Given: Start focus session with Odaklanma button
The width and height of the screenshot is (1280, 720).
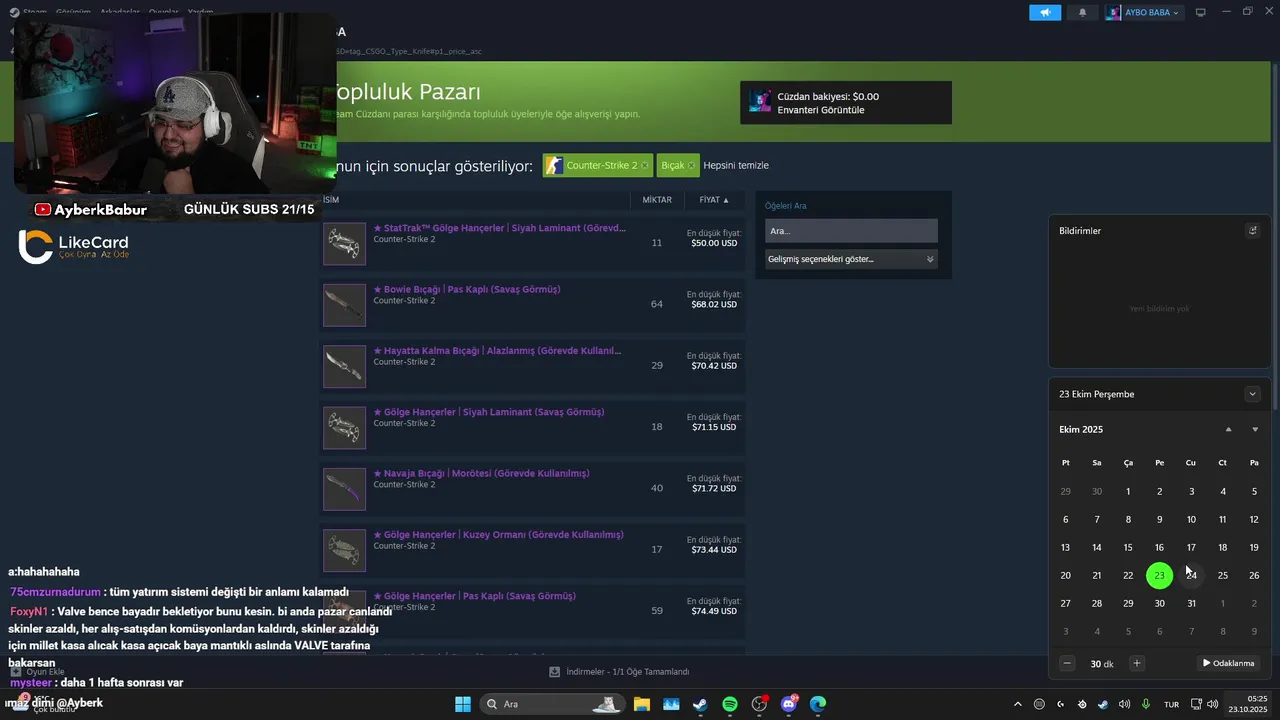Looking at the screenshot, I should (x=1228, y=663).
